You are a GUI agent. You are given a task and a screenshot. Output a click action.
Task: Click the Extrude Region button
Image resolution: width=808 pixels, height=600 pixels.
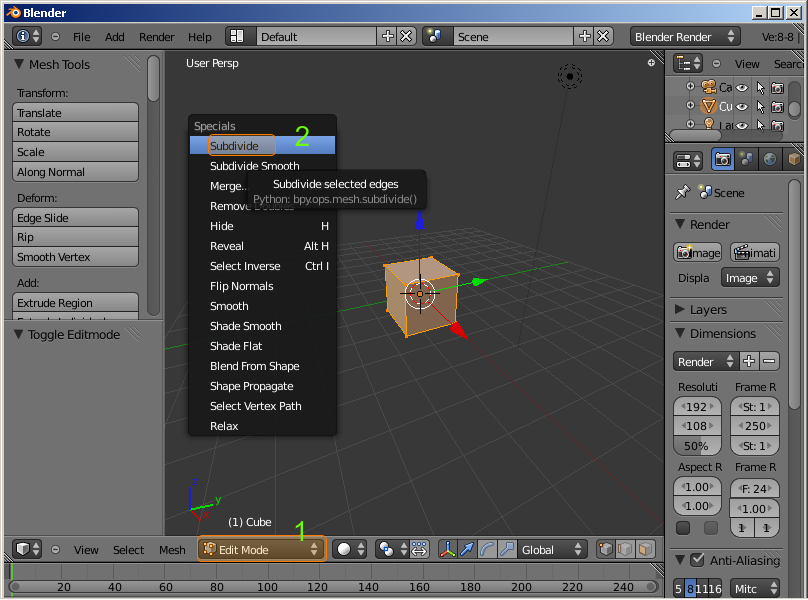point(75,303)
